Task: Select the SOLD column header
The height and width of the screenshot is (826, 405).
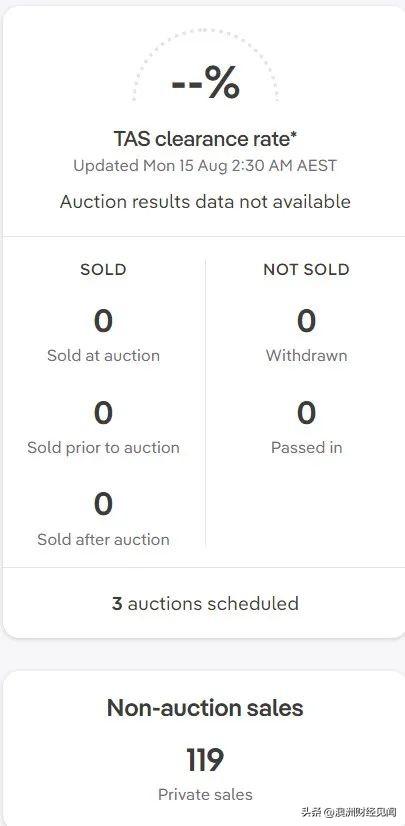Action: tap(103, 270)
